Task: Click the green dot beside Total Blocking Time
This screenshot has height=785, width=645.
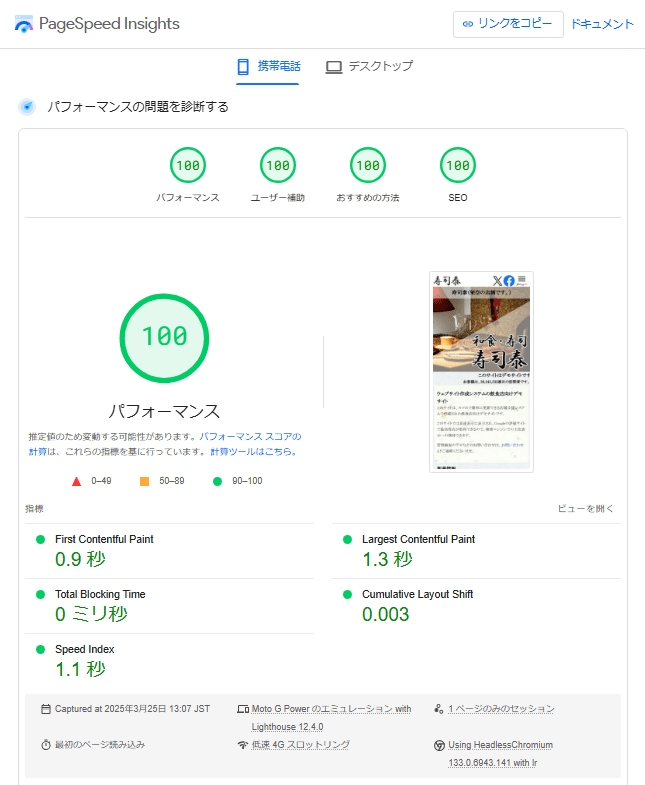Action: 41,594
